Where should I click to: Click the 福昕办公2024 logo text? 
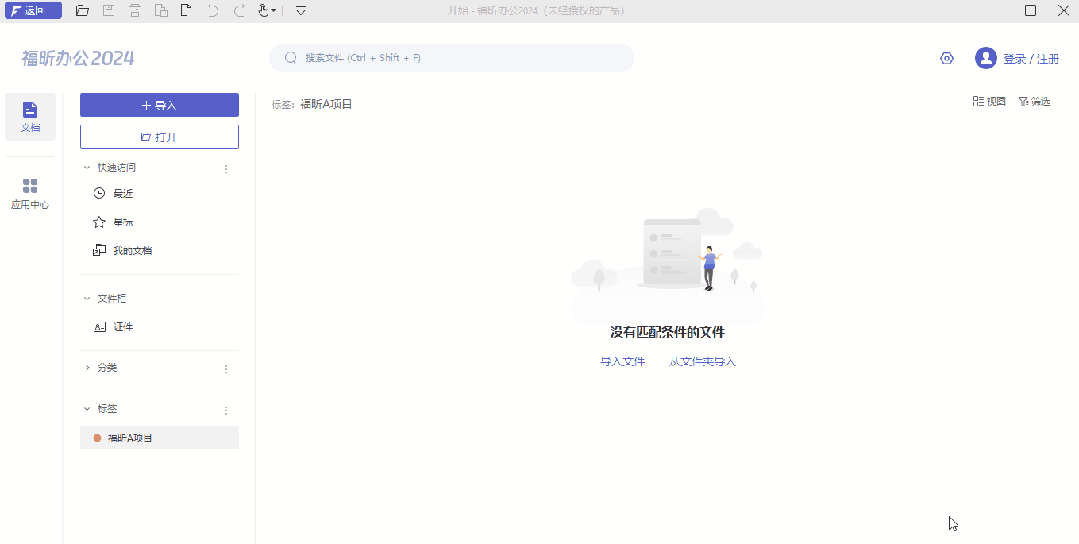(78, 58)
